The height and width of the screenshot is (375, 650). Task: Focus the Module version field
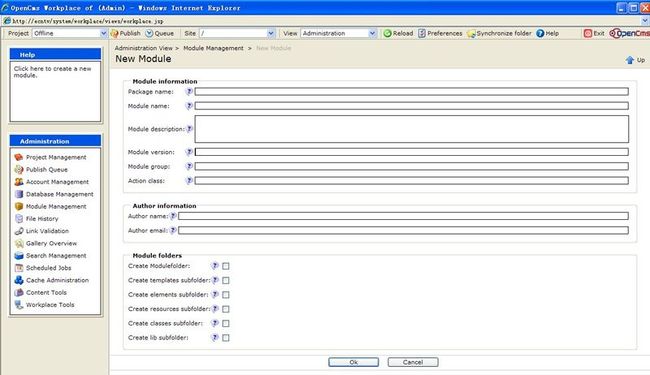(x=412, y=152)
